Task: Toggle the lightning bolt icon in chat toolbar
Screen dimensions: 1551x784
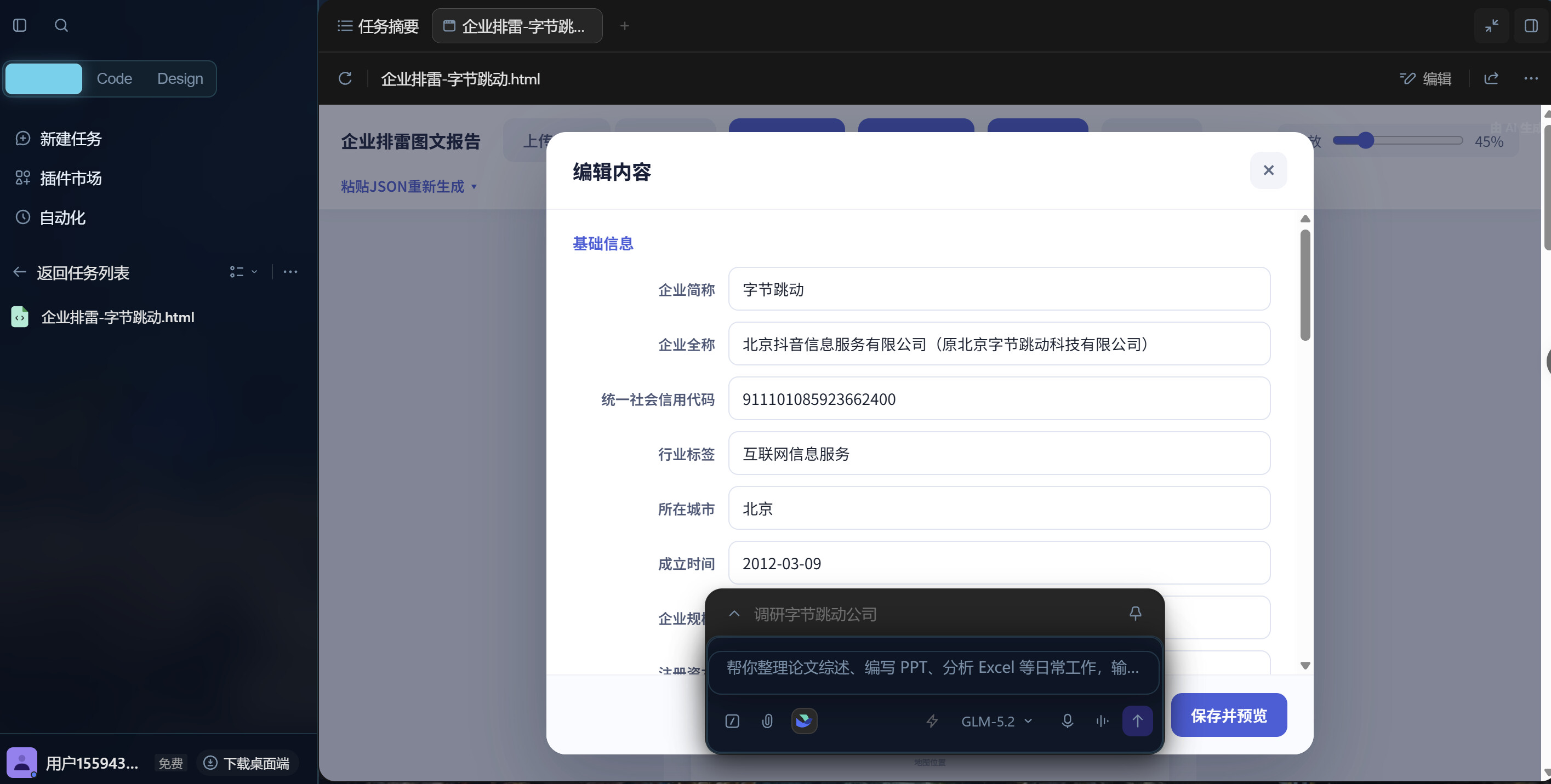Action: click(932, 721)
